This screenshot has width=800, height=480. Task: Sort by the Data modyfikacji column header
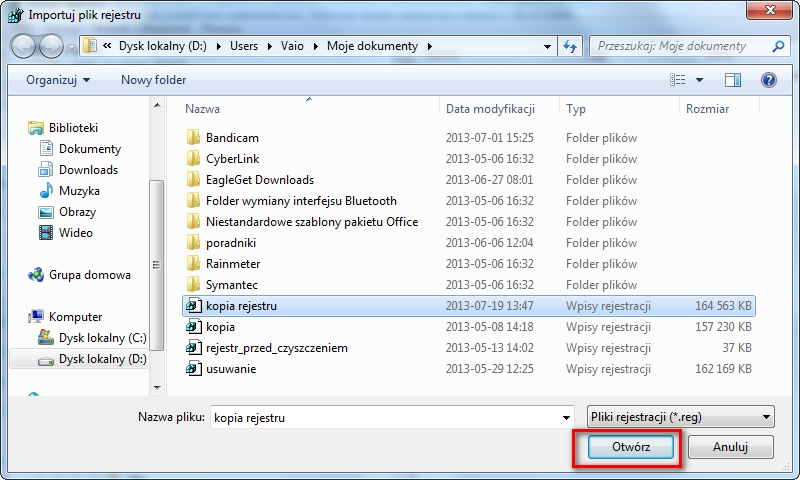click(x=491, y=109)
